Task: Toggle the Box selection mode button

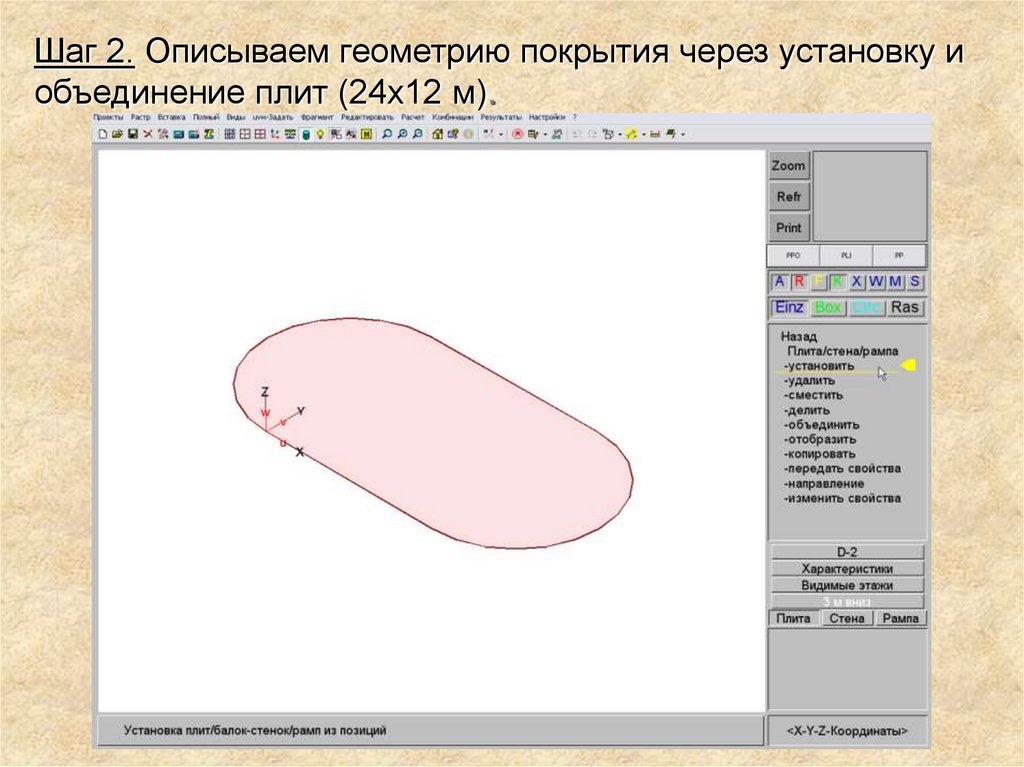Action: point(828,308)
